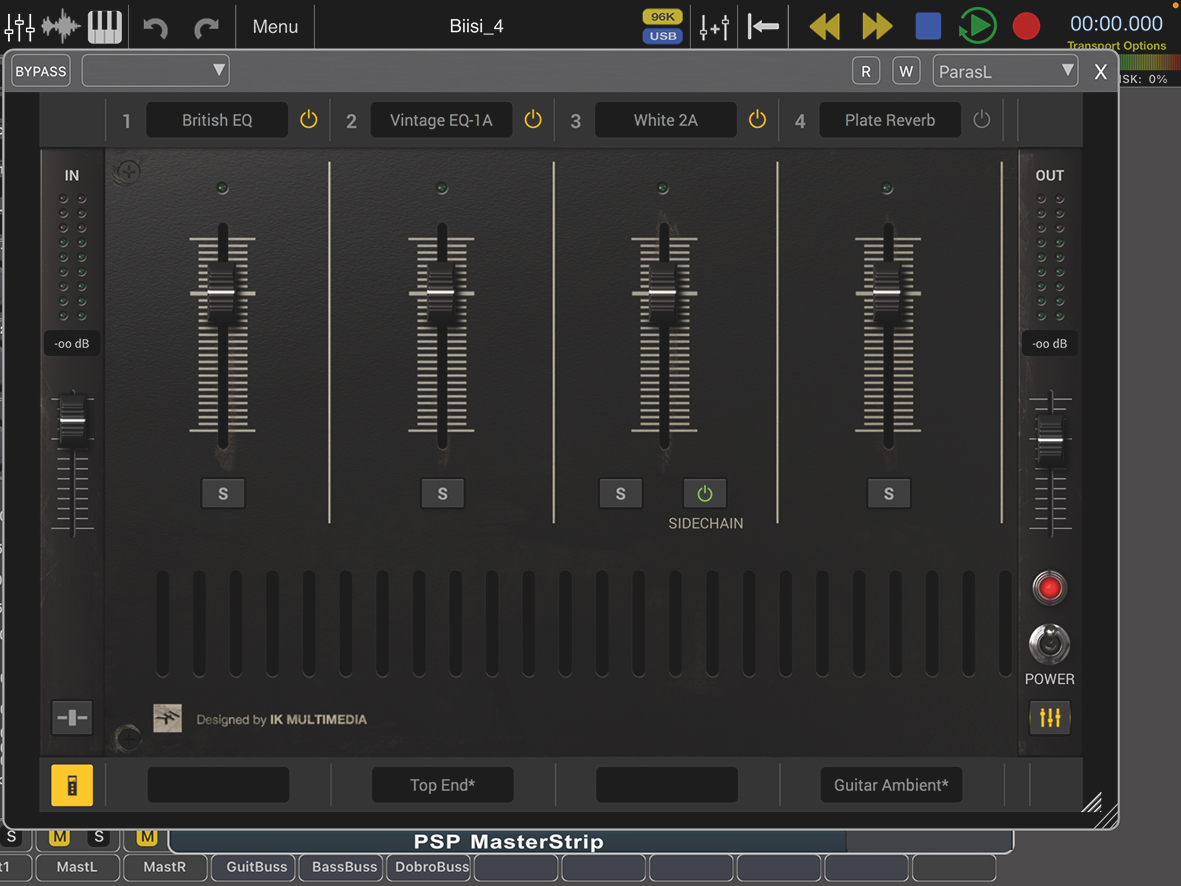Toggle power for Plate Reverb slot

pos(981,119)
